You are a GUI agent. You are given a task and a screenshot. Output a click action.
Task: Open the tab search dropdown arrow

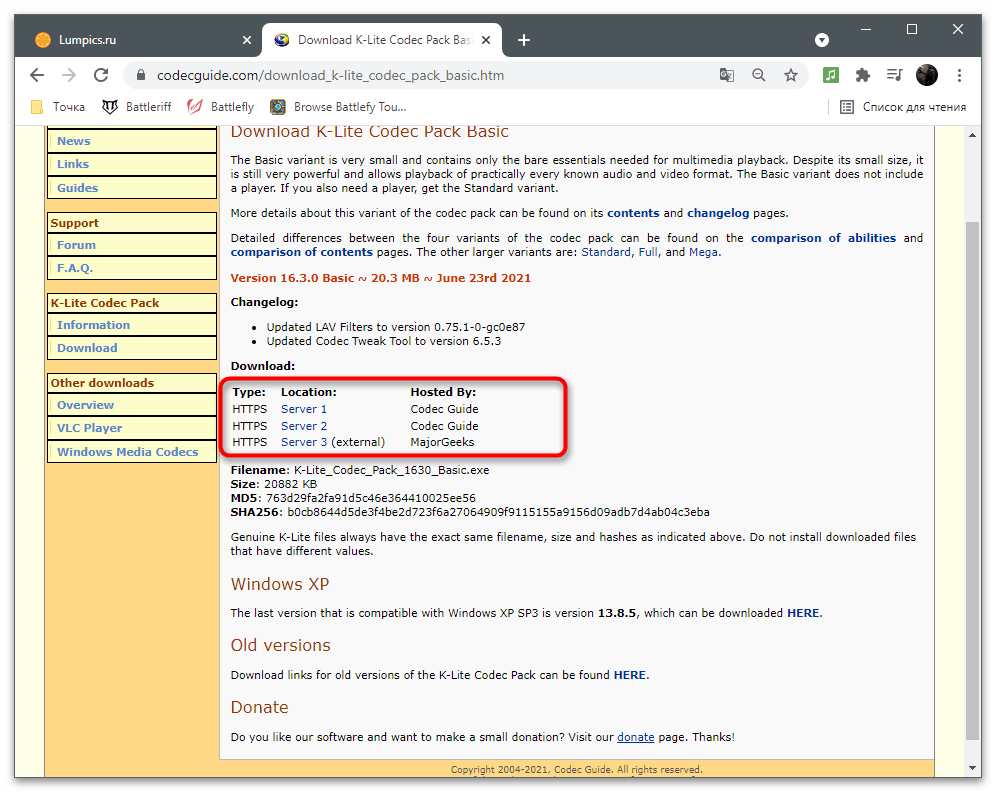(x=822, y=40)
